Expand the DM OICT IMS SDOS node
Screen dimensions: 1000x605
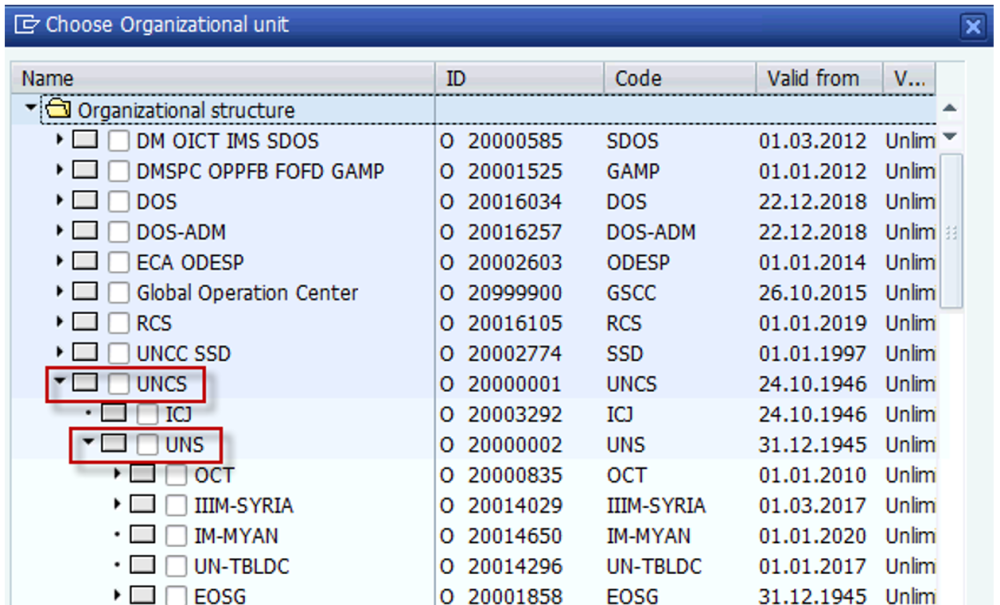[60, 138]
